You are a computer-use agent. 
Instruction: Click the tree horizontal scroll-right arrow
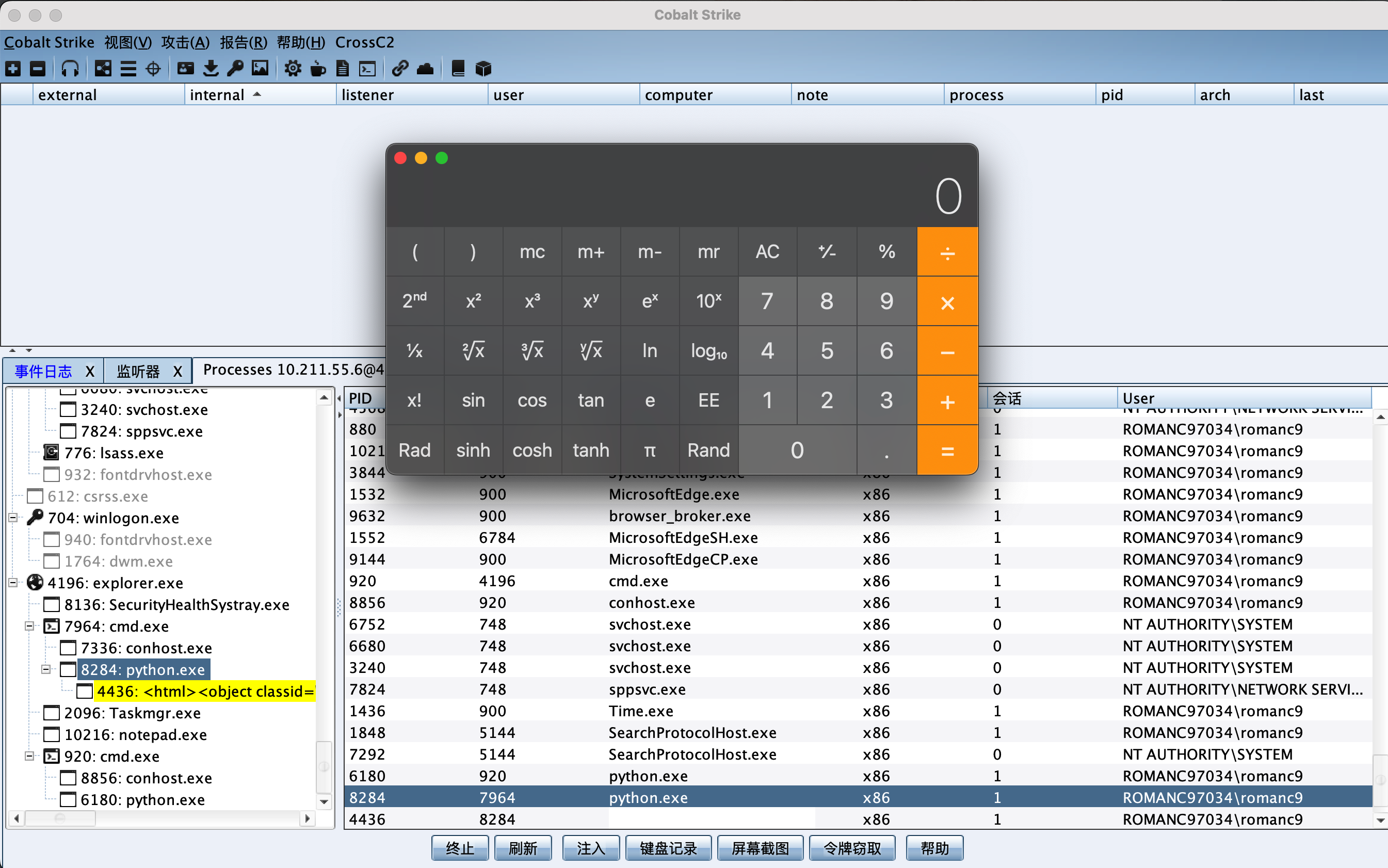[307, 818]
